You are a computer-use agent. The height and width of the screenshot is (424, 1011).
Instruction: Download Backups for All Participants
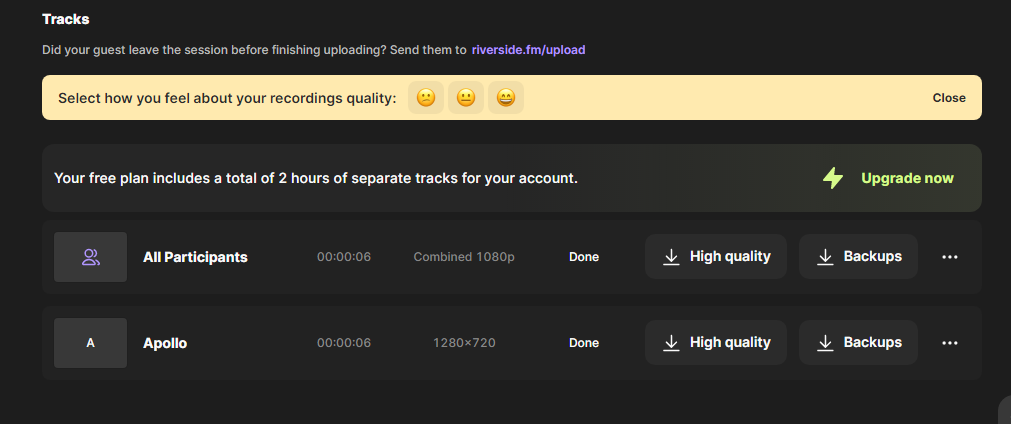pyautogui.click(x=858, y=256)
